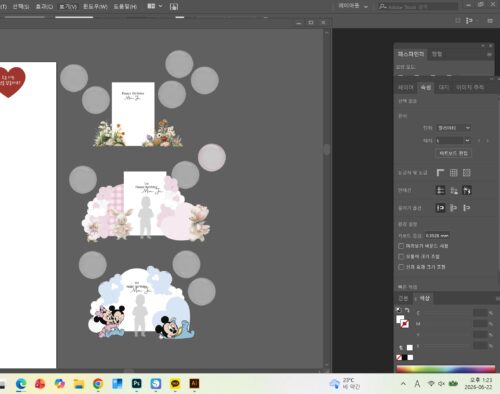The height and width of the screenshot is (394, 500).
Task: Toggle the show grid icon
Action: [x=453, y=172]
